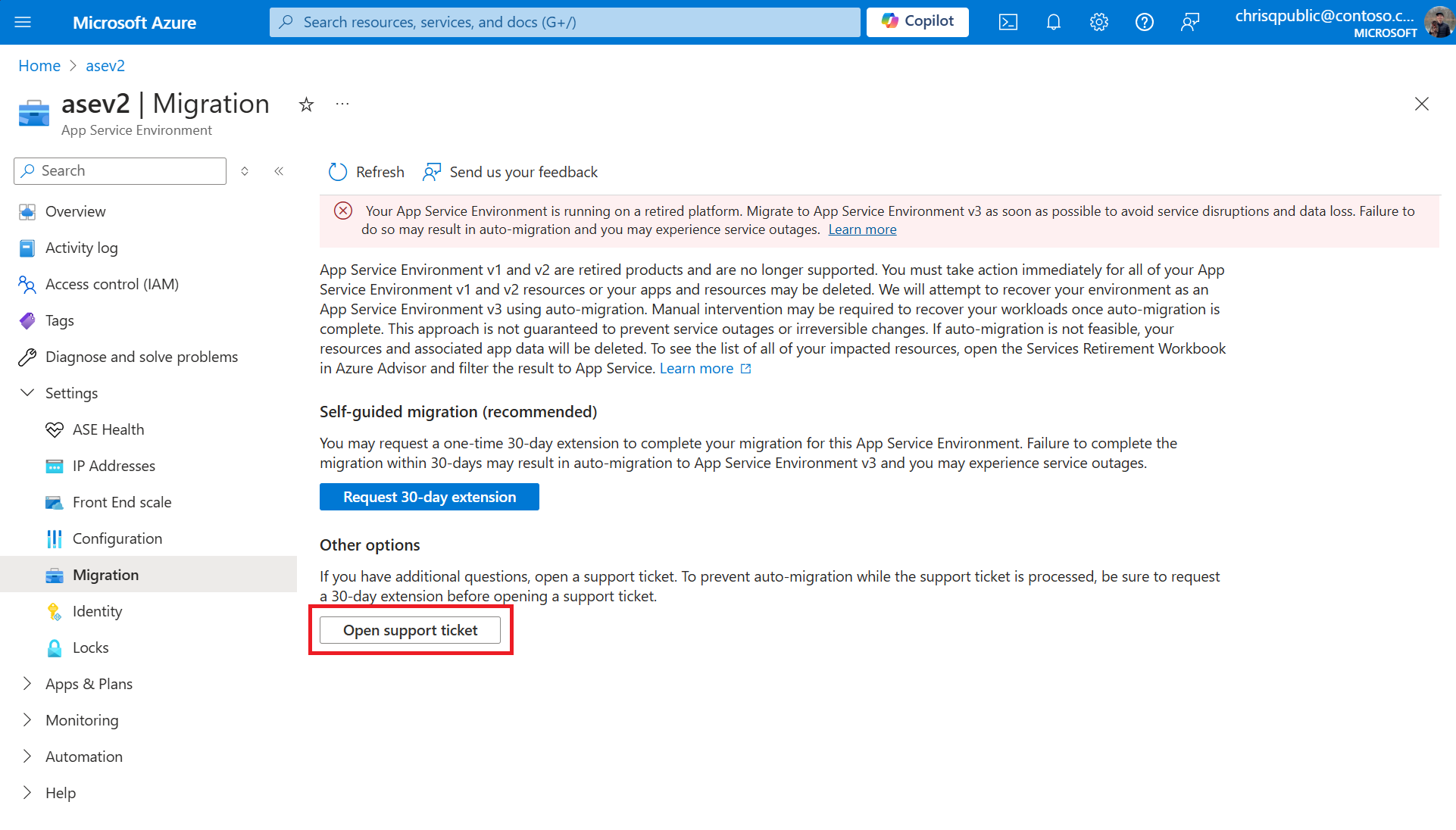Image resolution: width=1456 pixels, height=830 pixels.
Task: Click the ASE Health icon in sidebar
Action: 53,429
